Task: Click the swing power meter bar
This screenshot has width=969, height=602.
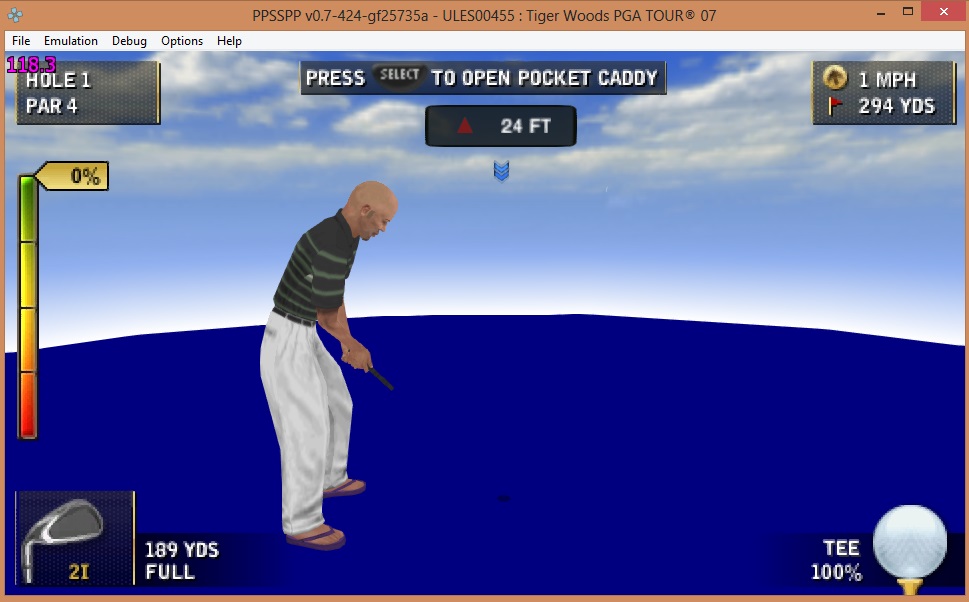Action: (x=27, y=307)
